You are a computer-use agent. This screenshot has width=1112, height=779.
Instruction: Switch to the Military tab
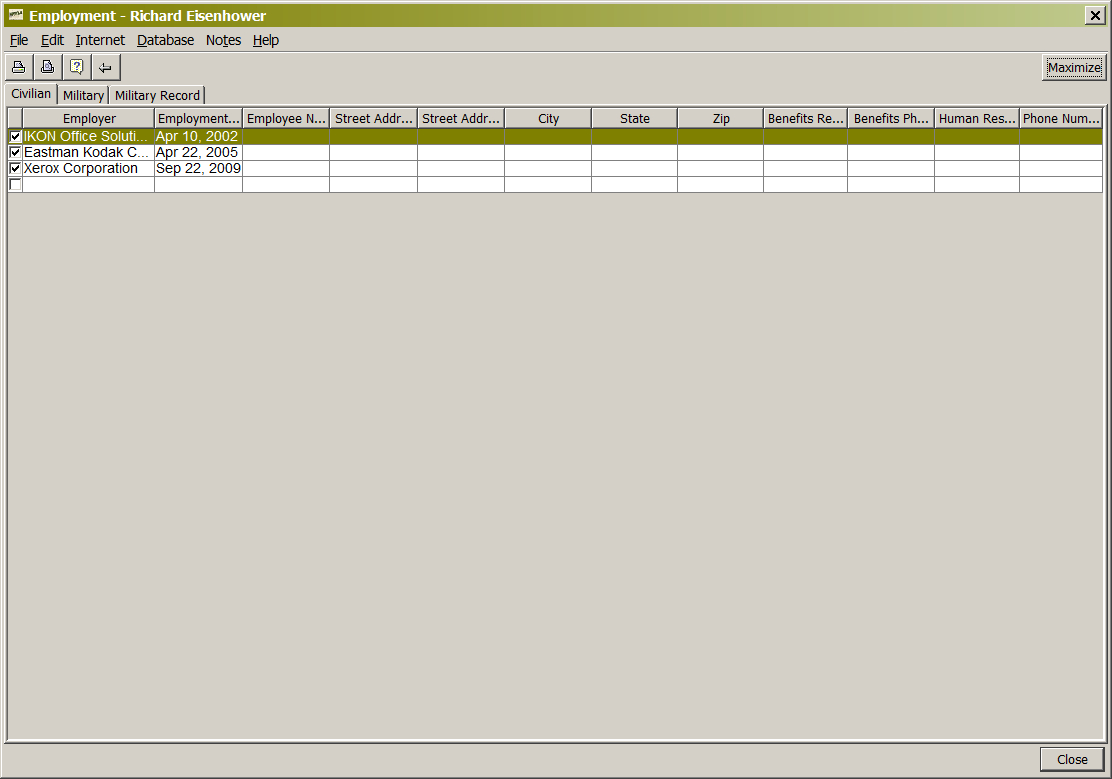pyautogui.click(x=84, y=95)
